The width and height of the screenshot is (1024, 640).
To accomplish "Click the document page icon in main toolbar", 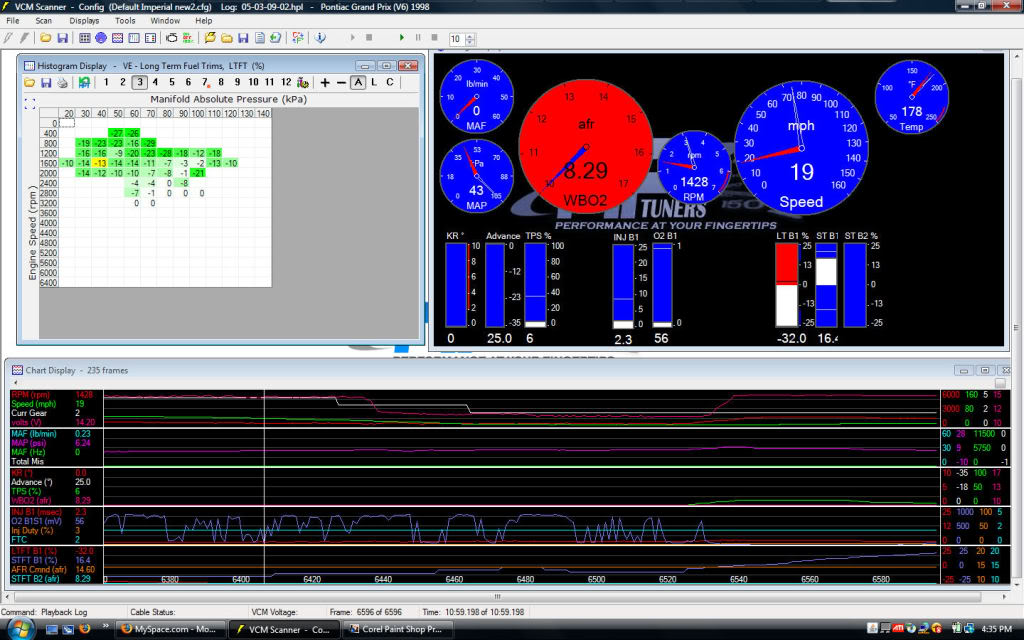I will 259,38.
